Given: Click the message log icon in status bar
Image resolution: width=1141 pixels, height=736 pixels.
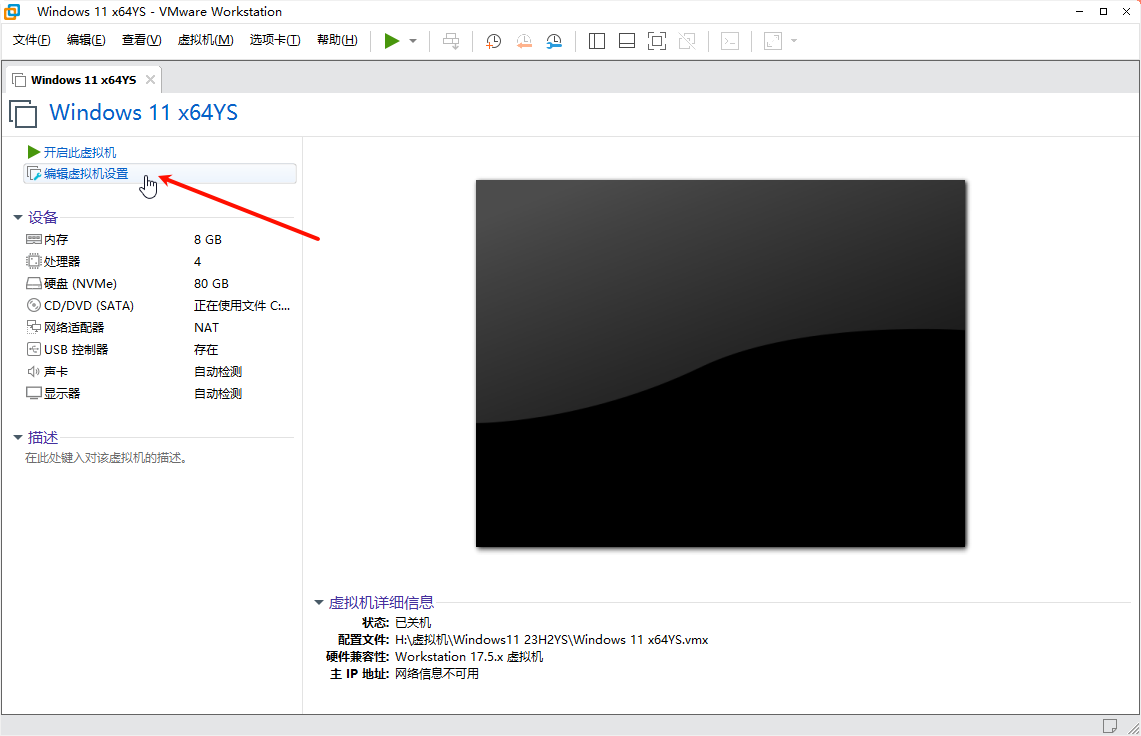Looking at the screenshot, I should point(1110,726).
